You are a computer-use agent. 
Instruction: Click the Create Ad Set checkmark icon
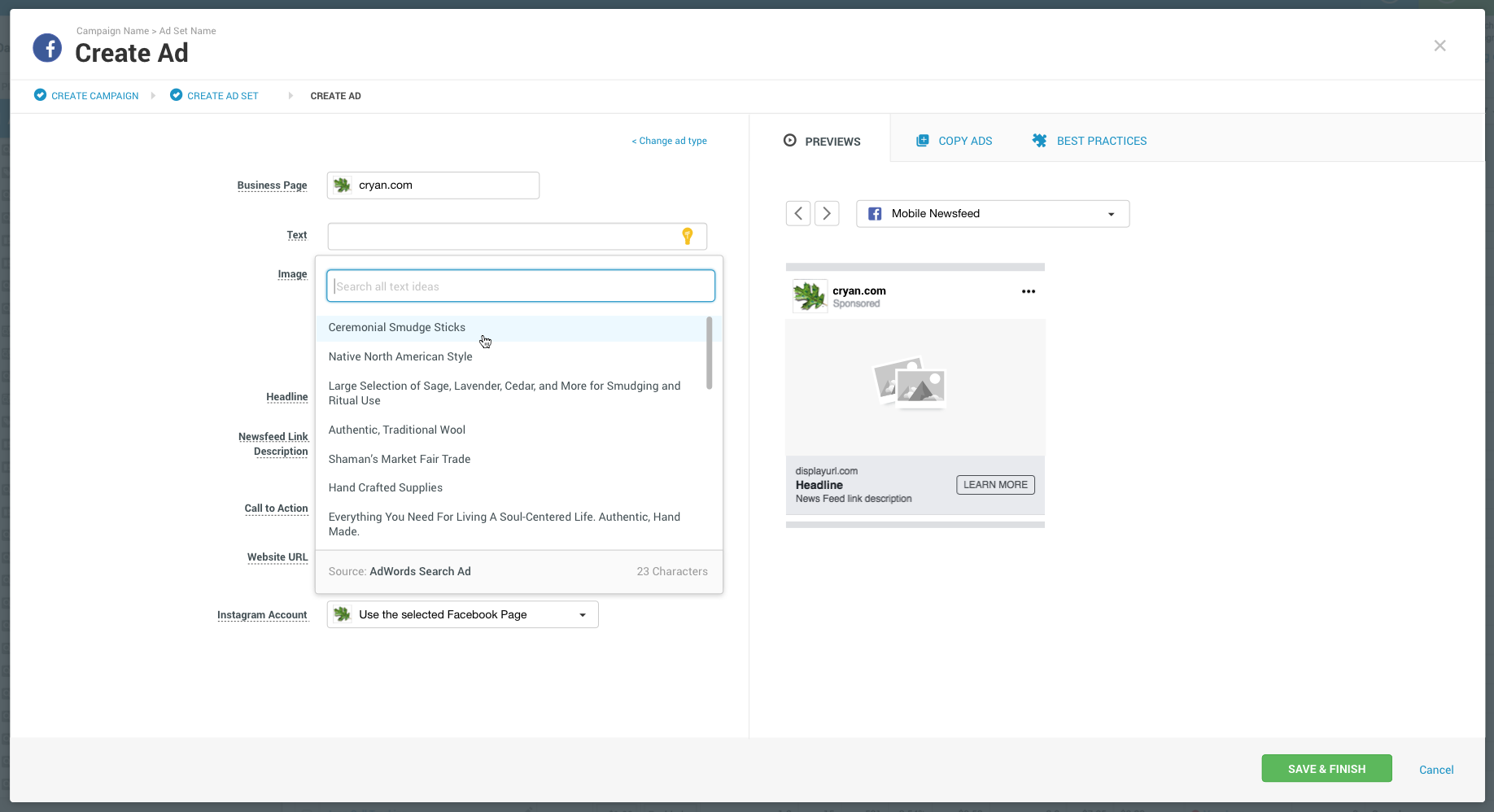176,95
